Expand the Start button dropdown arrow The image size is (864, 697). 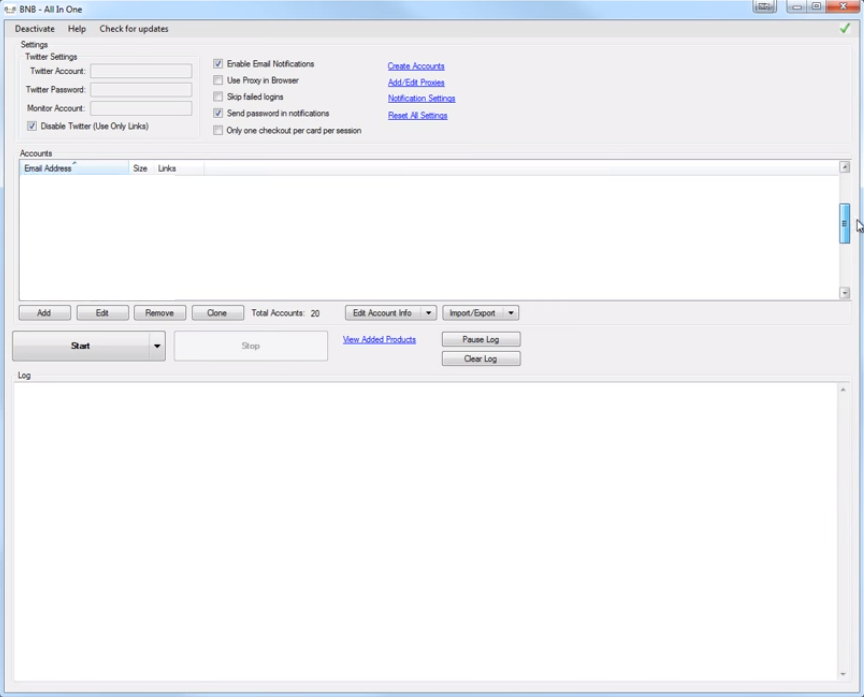coord(156,346)
